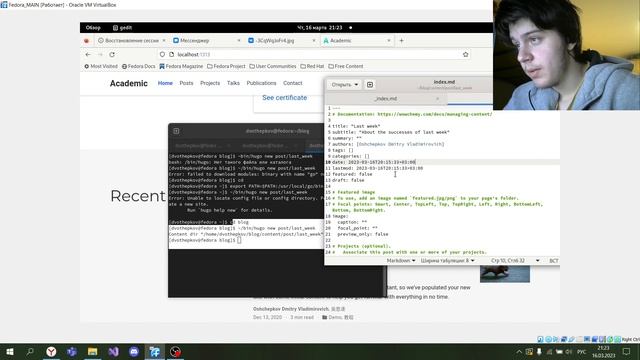Click the microphone tray icon
Image resolution: width=640 pixels, height=360 pixels.
[x=539, y=351]
